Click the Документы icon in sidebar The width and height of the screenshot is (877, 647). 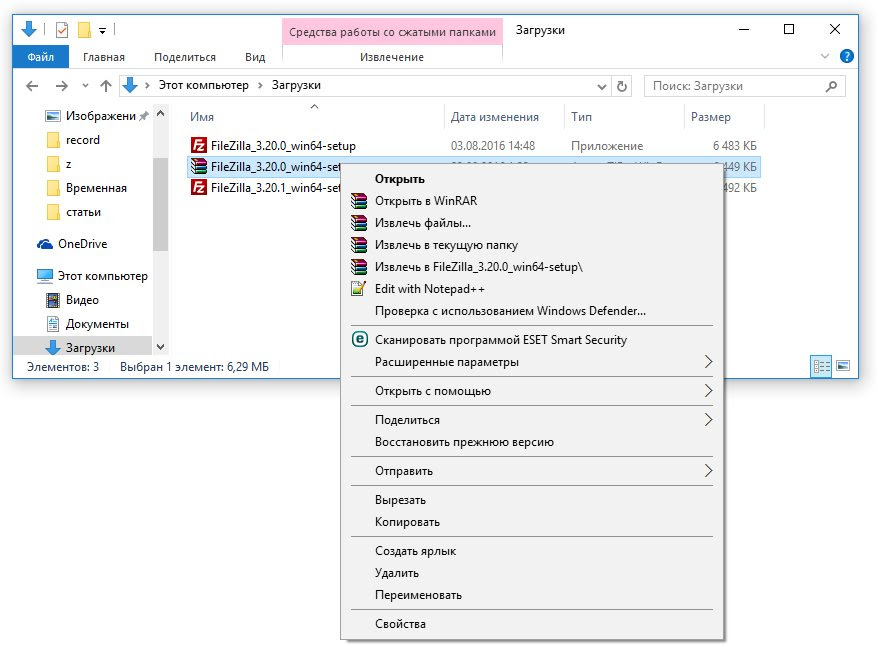[x=53, y=324]
